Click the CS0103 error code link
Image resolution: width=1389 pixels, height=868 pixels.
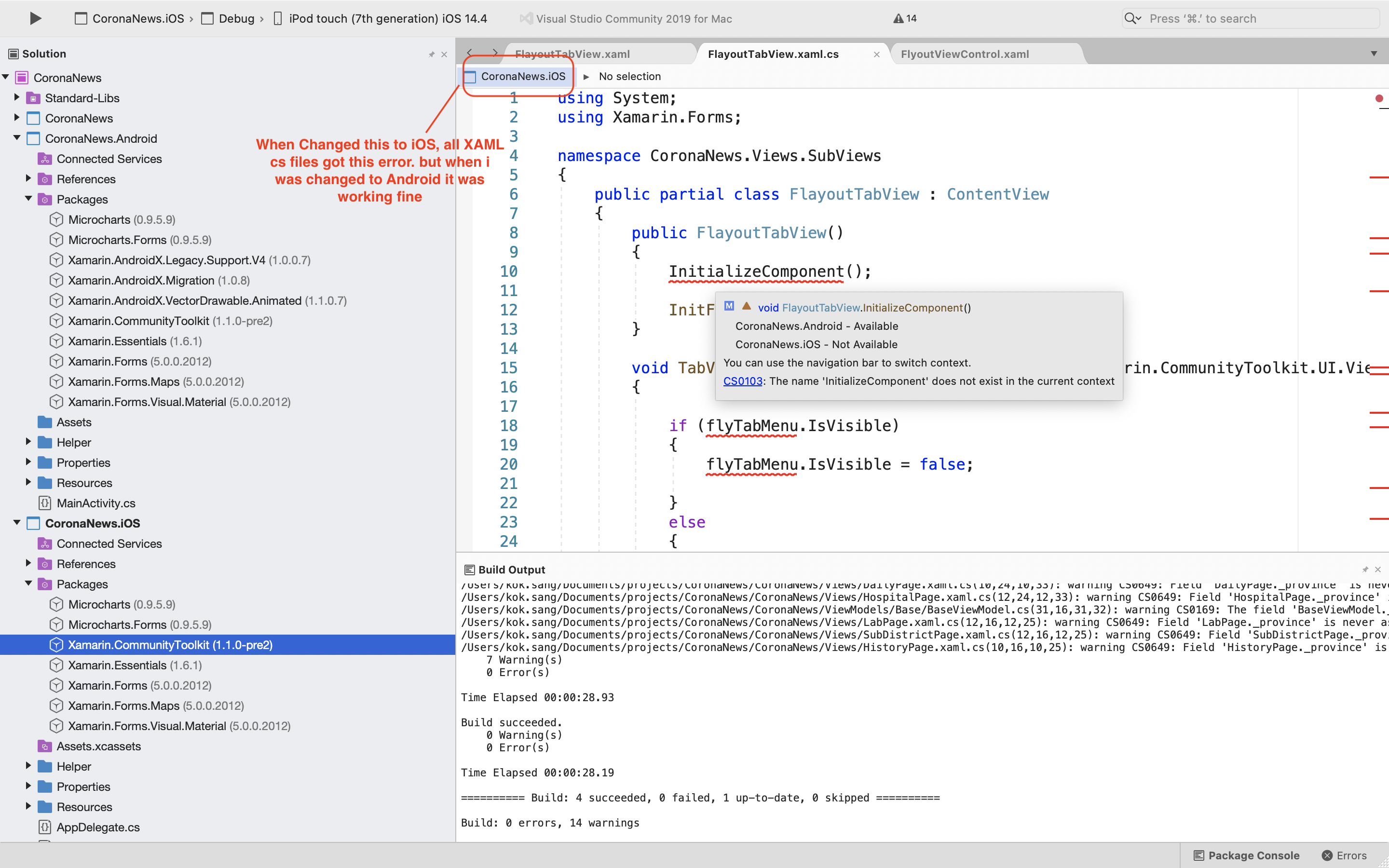(x=743, y=380)
